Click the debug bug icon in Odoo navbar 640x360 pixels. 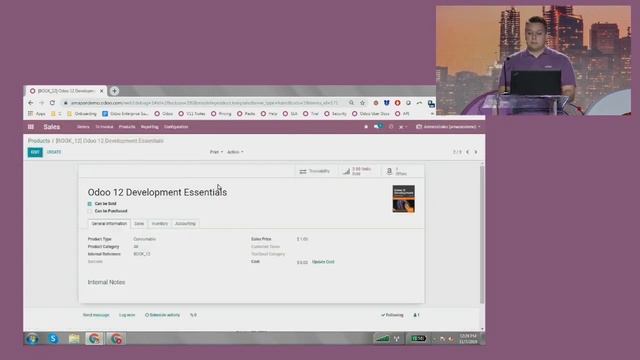coord(366,127)
